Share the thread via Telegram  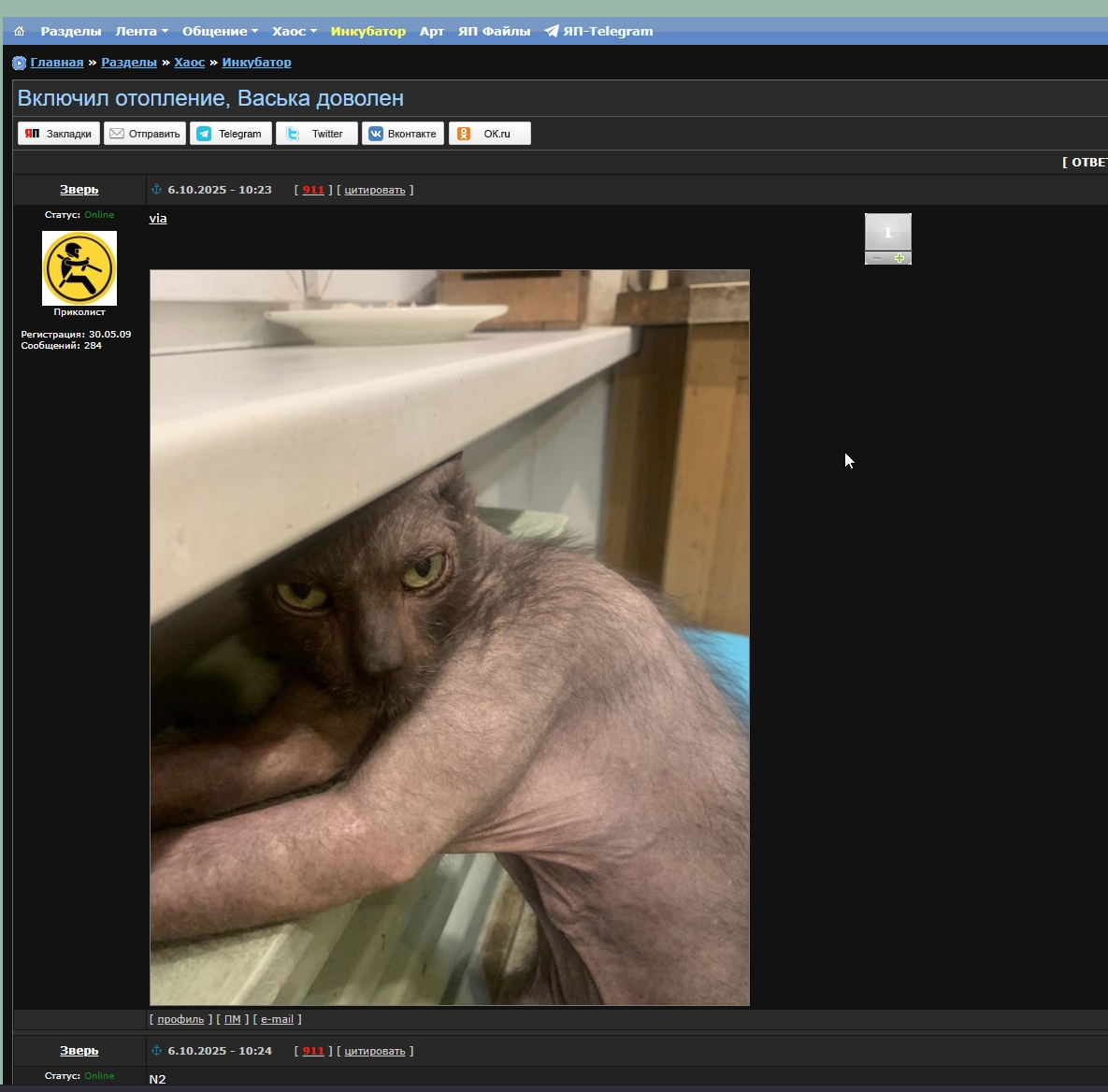click(231, 134)
